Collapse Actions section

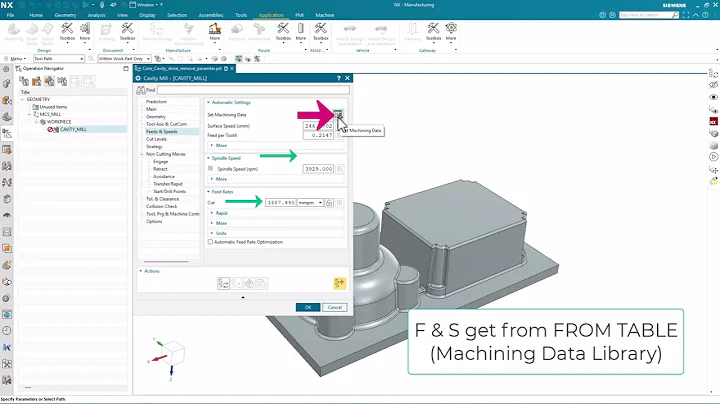(141, 271)
